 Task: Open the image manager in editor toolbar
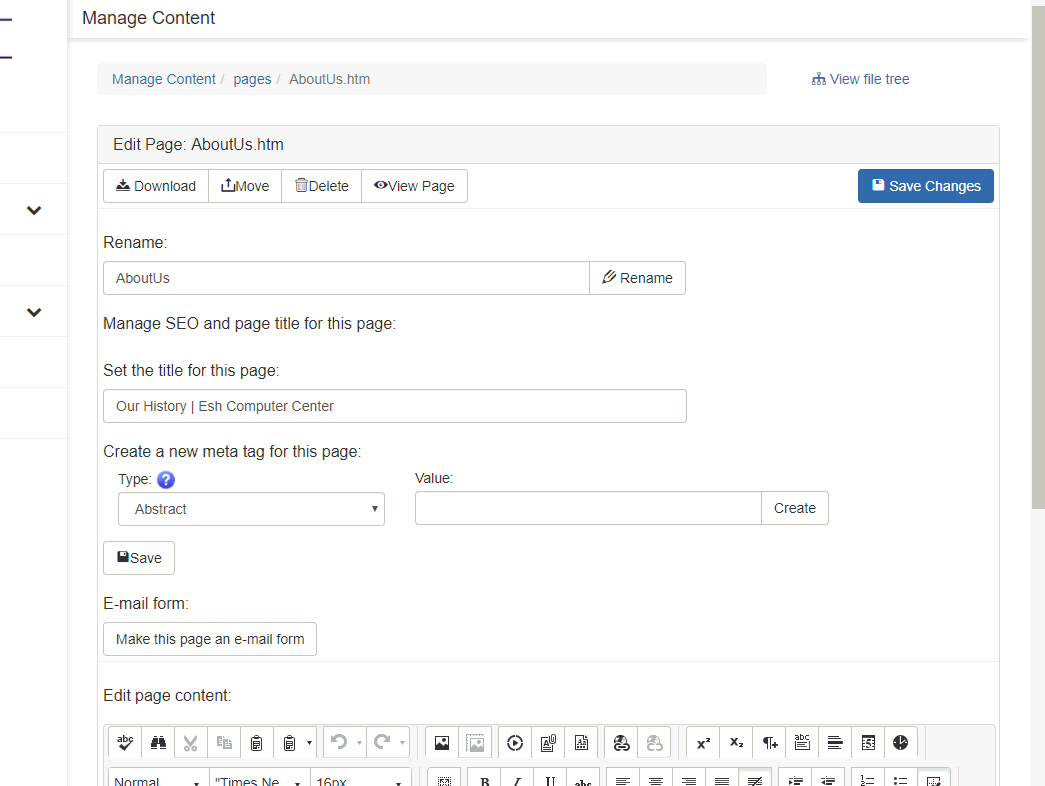(442, 743)
